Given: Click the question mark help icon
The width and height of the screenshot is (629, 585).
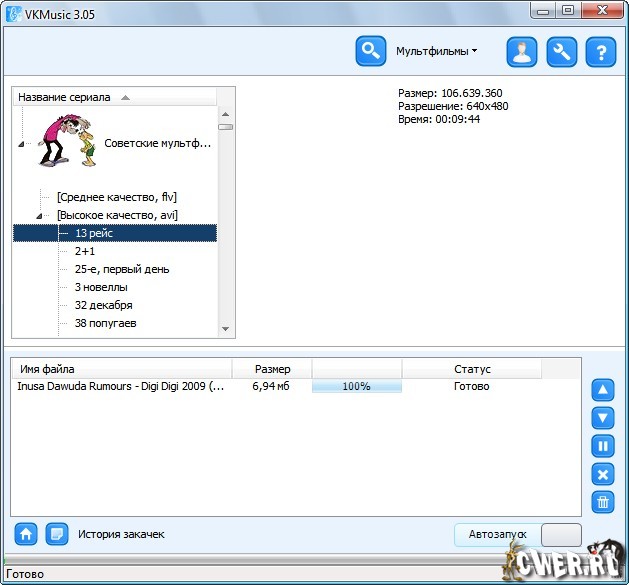Looking at the screenshot, I should (x=600, y=52).
